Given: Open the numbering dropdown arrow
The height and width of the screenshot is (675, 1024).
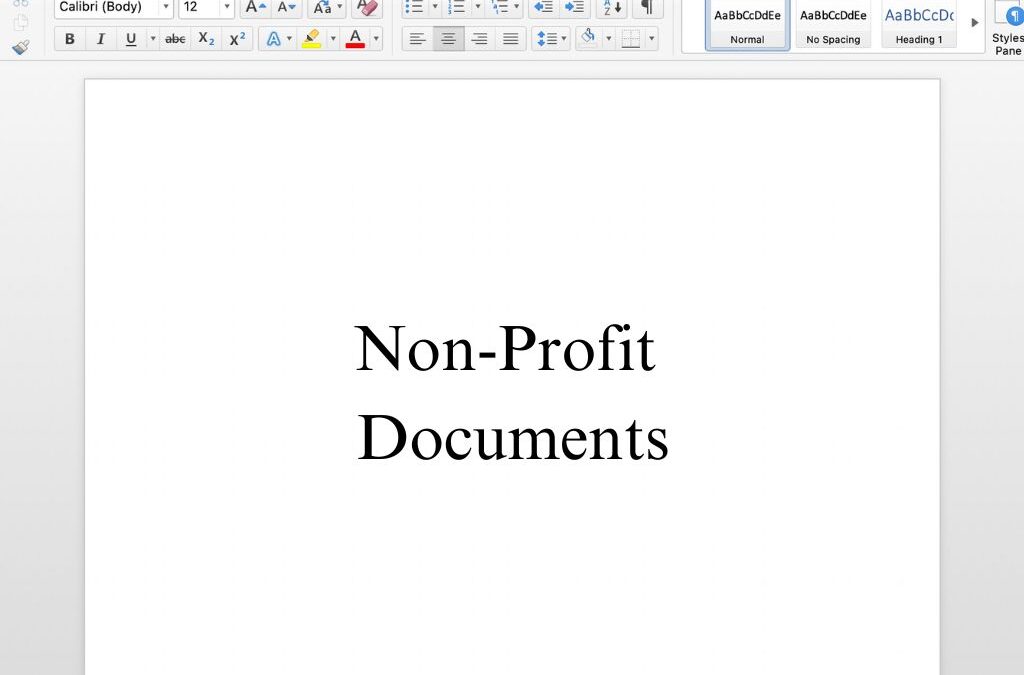Looking at the screenshot, I should click(477, 7).
